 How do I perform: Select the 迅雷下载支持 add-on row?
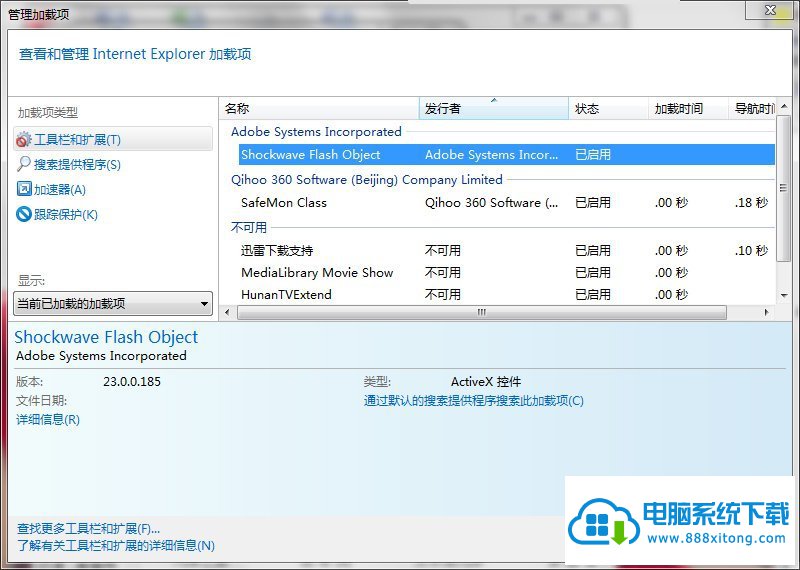[507, 251]
